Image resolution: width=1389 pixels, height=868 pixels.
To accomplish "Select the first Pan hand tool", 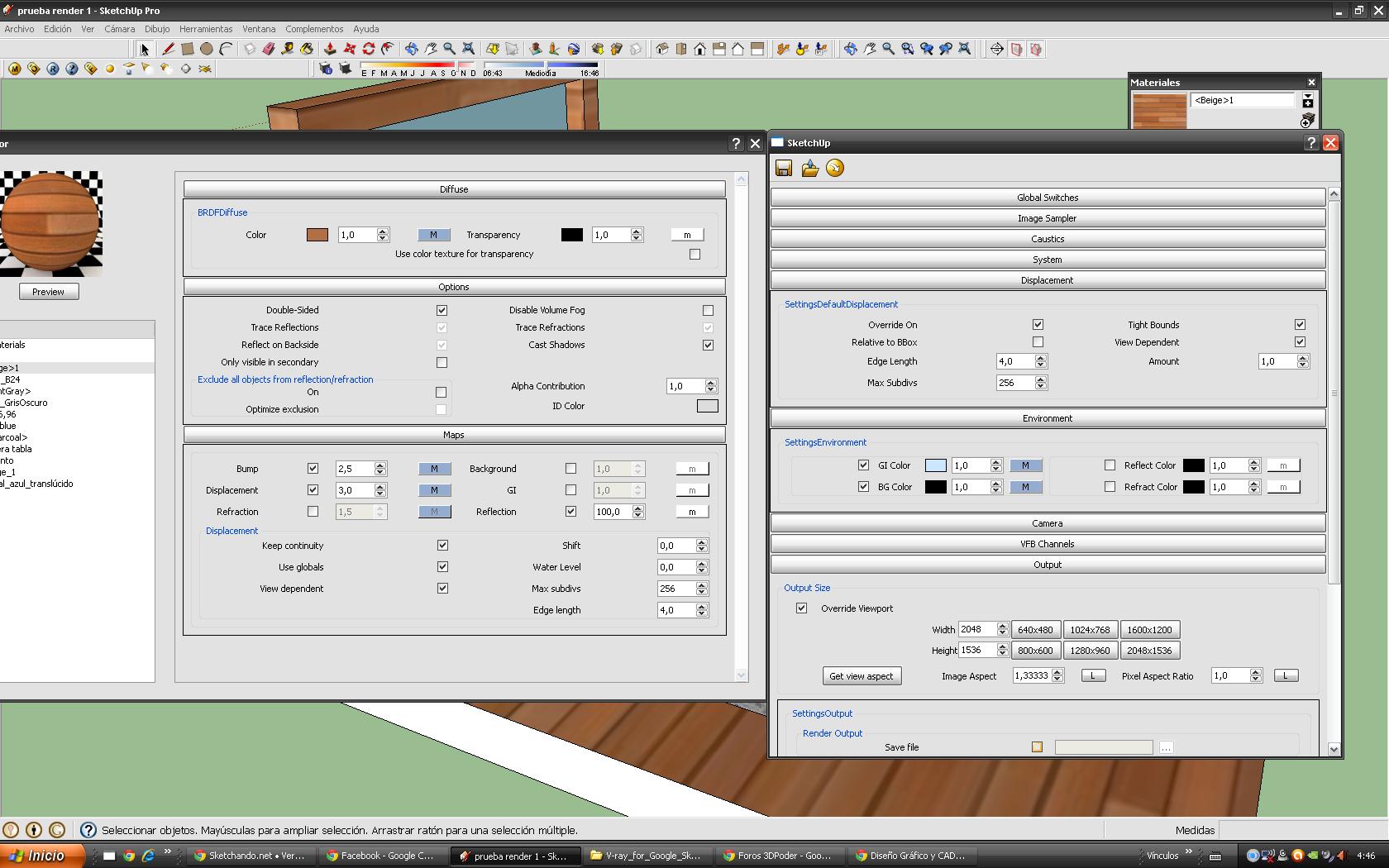I will [x=430, y=49].
